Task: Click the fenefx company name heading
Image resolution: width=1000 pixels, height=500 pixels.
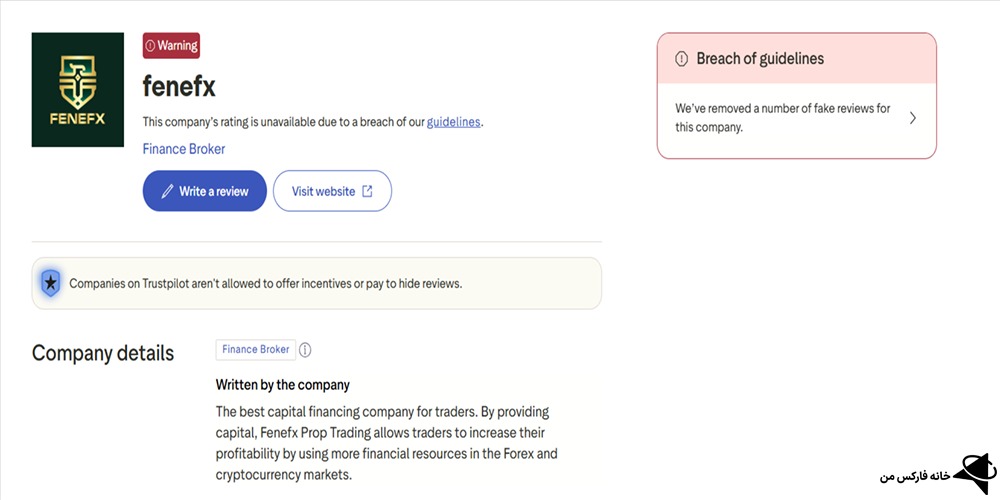Action: point(179,86)
